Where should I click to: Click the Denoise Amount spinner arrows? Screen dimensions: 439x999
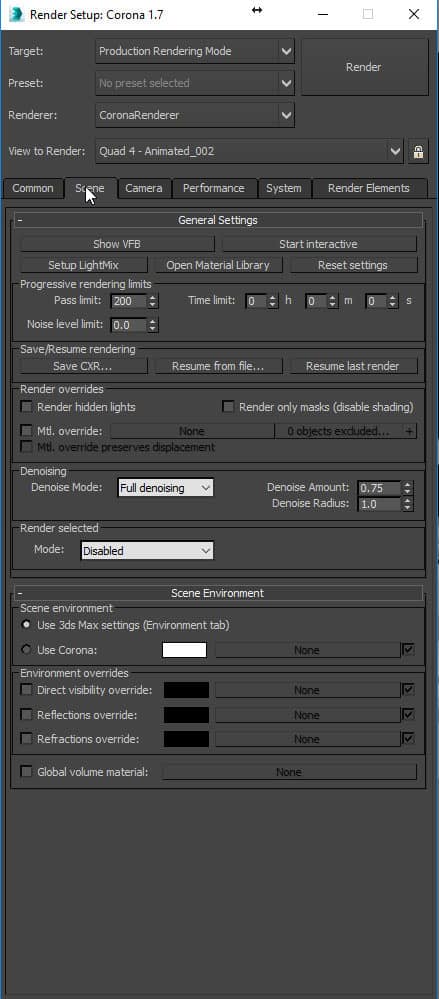pos(408,488)
